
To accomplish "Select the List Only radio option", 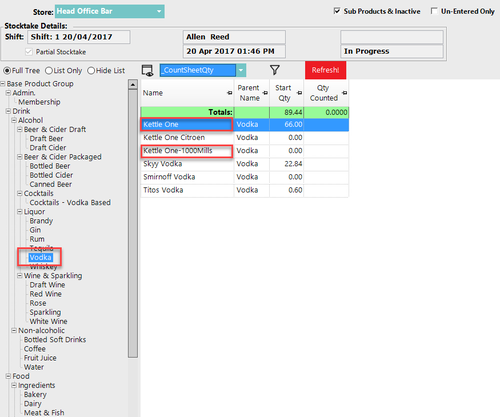I will (49, 71).
